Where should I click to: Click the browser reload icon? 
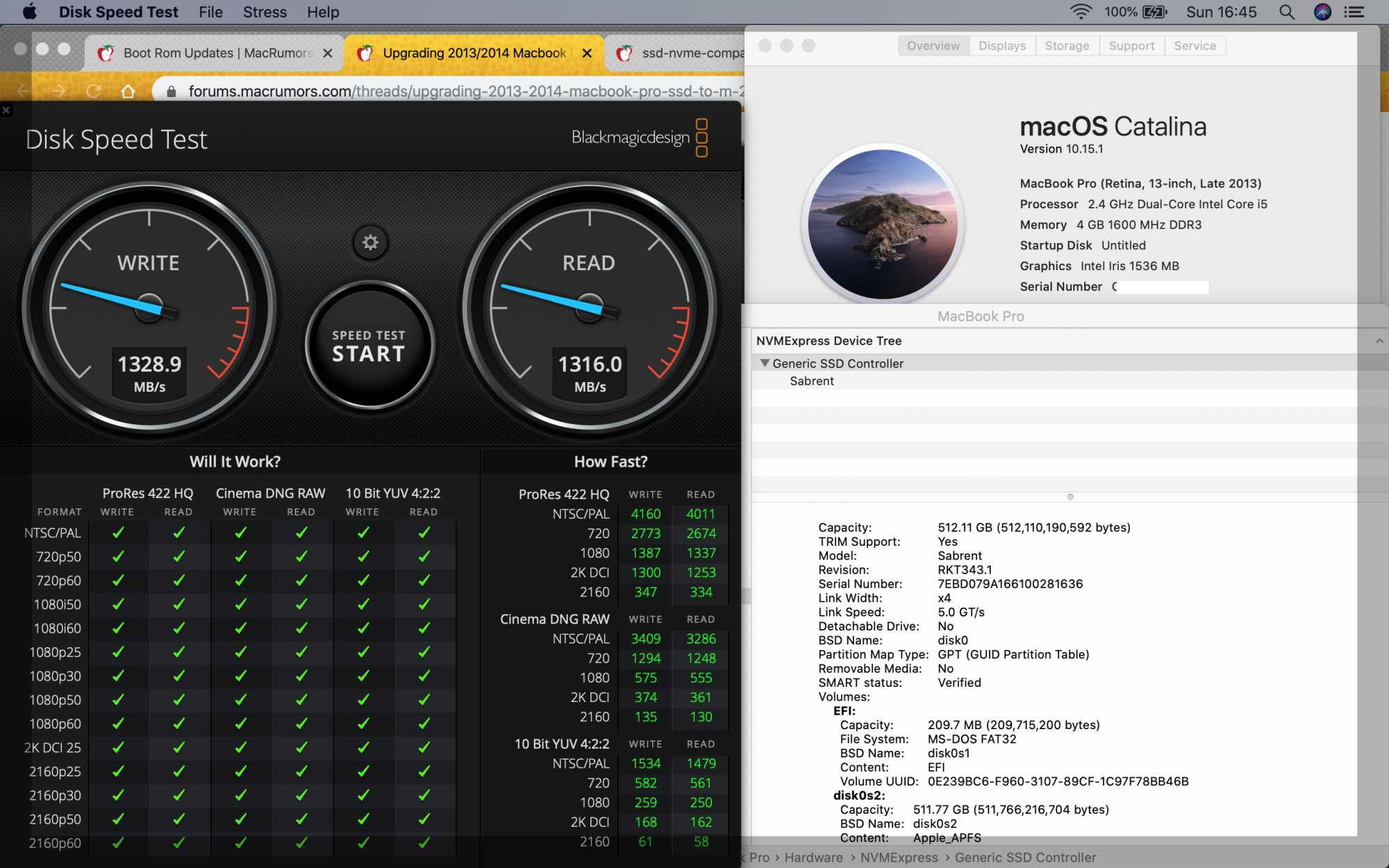tap(94, 91)
